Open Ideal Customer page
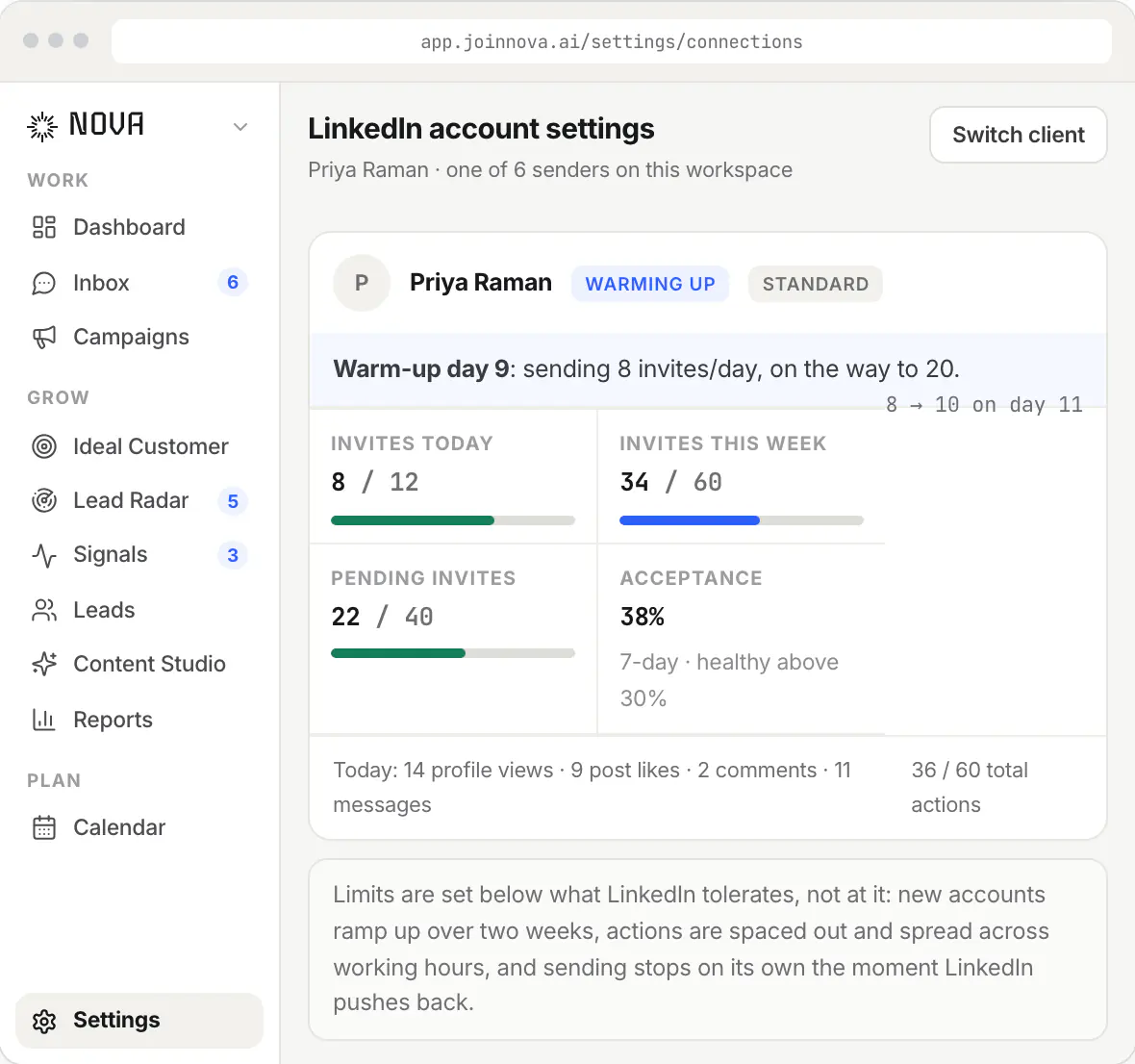The image size is (1135, 1064). pos(151,446)
